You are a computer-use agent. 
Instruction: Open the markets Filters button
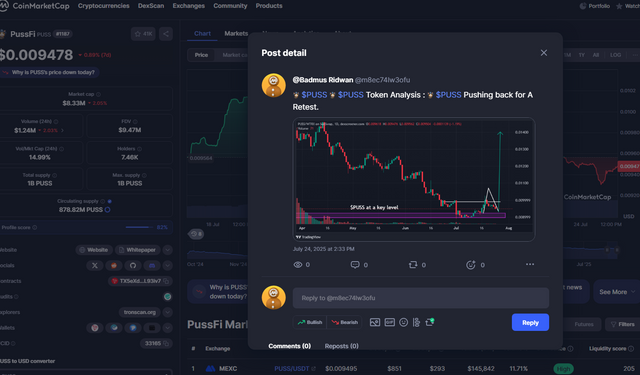click(622, 324)
